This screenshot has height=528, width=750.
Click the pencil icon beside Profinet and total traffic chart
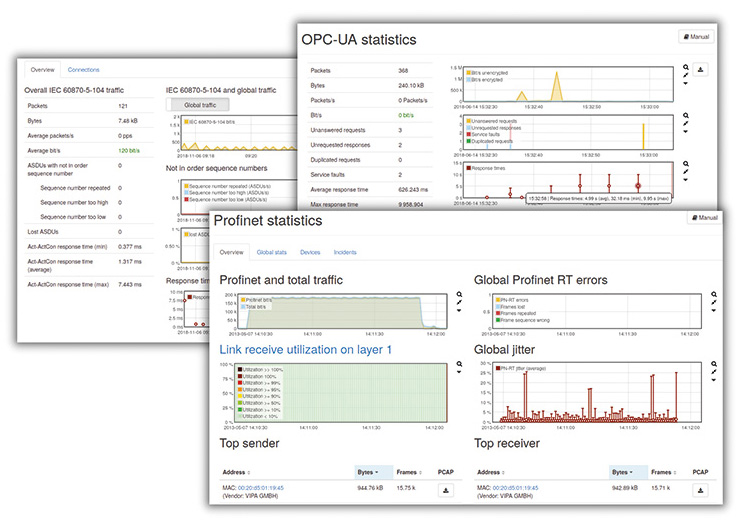click(460, 304)
